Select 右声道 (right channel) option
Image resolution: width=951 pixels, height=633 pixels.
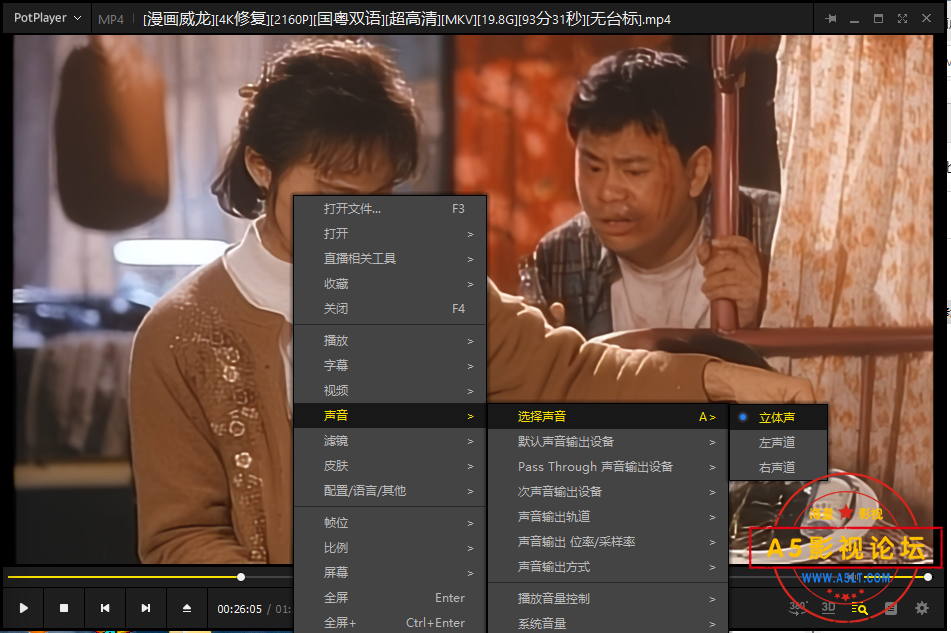point(779,467)
